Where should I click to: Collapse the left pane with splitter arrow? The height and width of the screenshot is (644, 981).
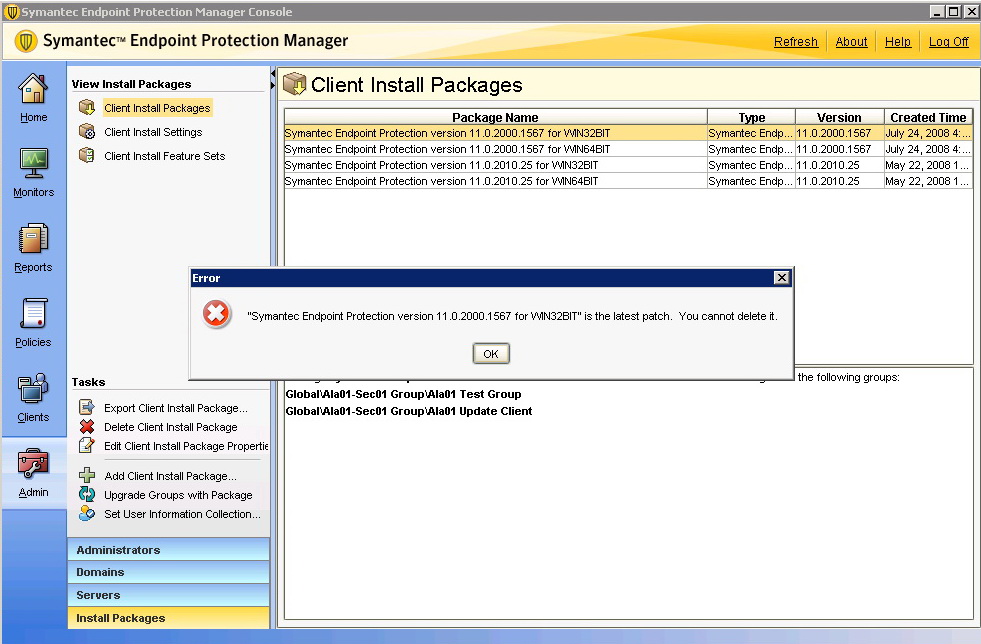tap(273, 74)
